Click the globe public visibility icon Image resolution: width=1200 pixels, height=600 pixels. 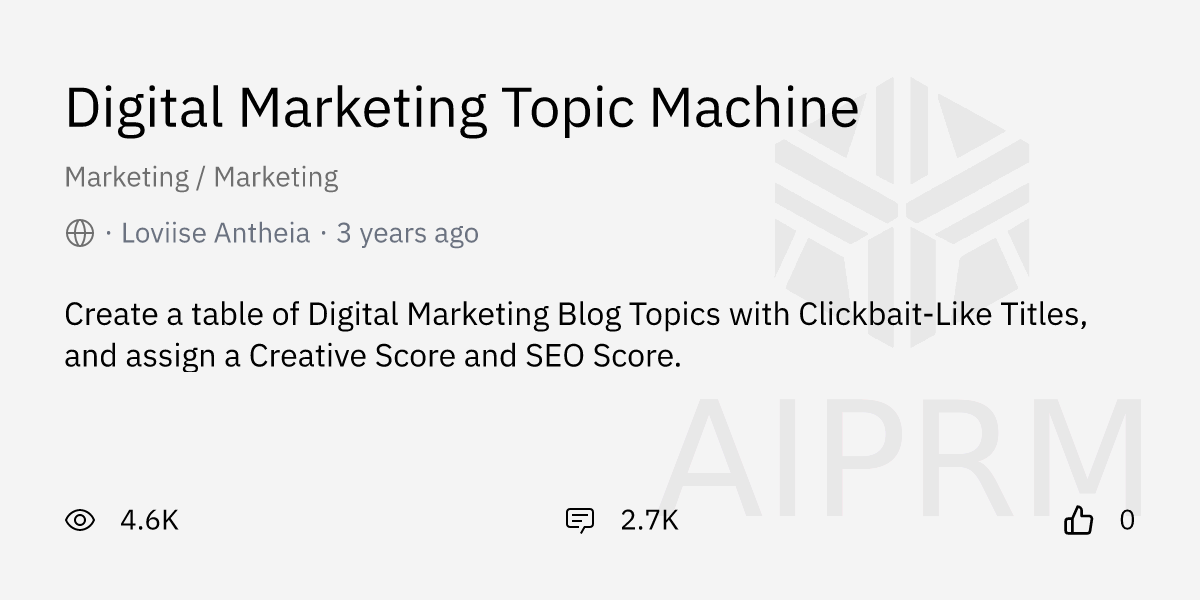[x=80, y=234]
